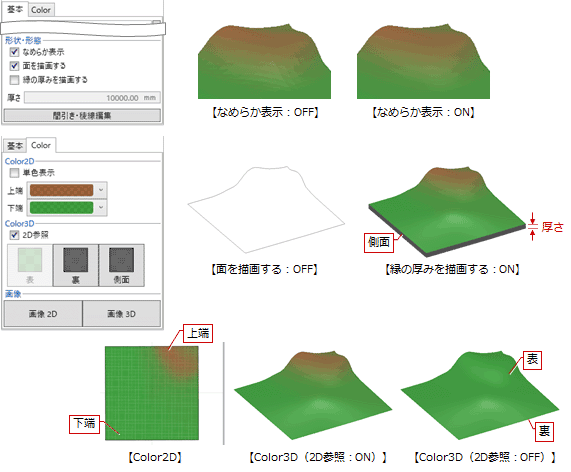Click the 間引き・稜線編集 button
This screenshot has height=472, width=571.
tap(82, 115)
